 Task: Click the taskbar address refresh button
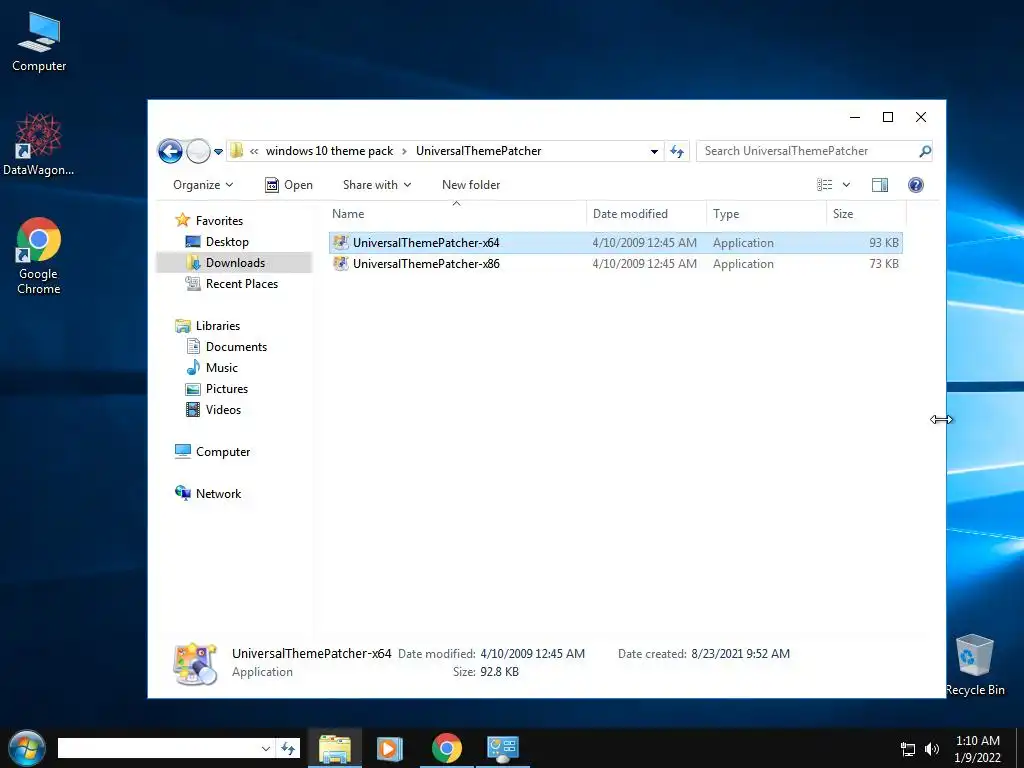288,748
